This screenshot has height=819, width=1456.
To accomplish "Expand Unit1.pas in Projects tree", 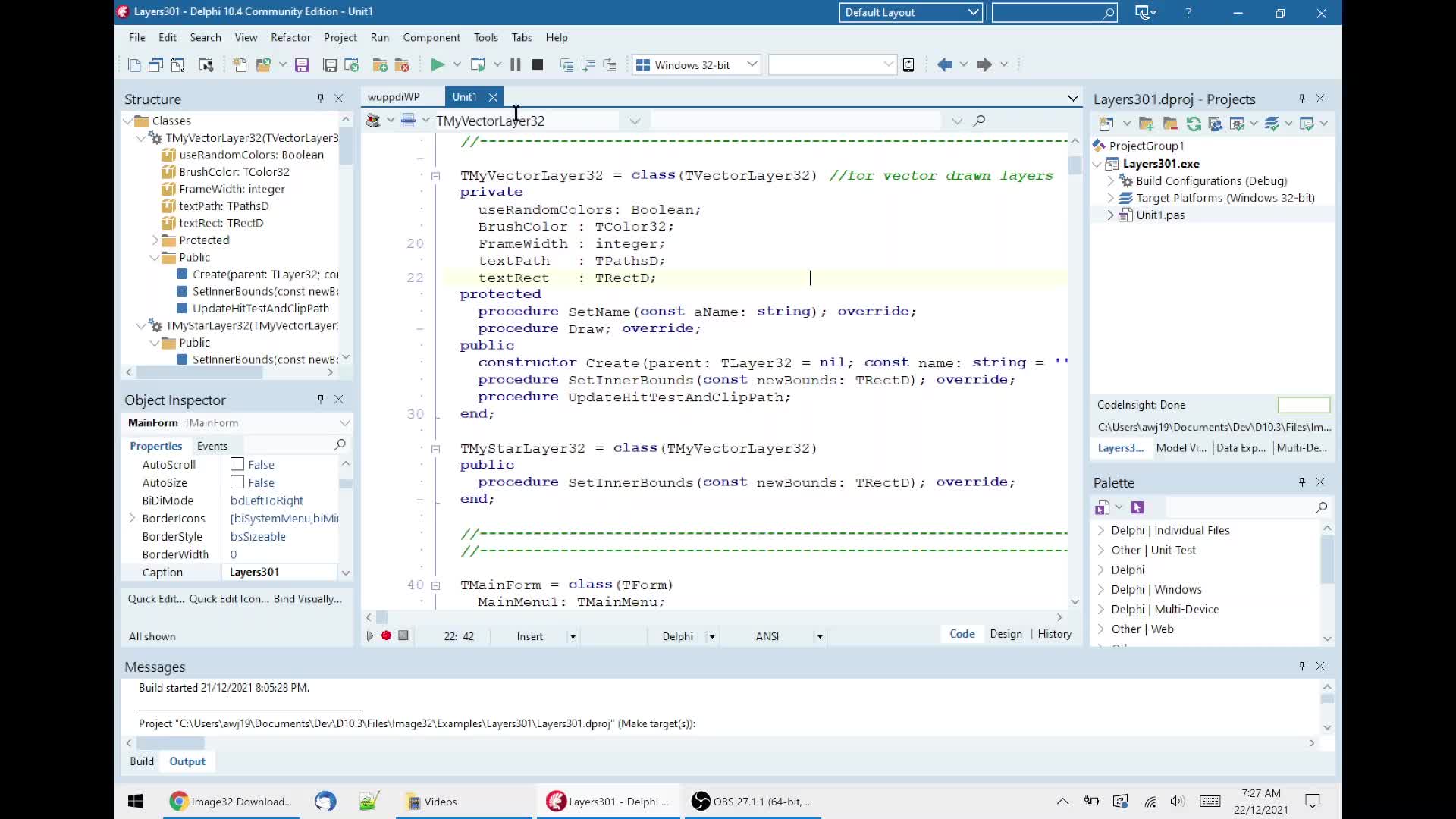I will 1111,215.
